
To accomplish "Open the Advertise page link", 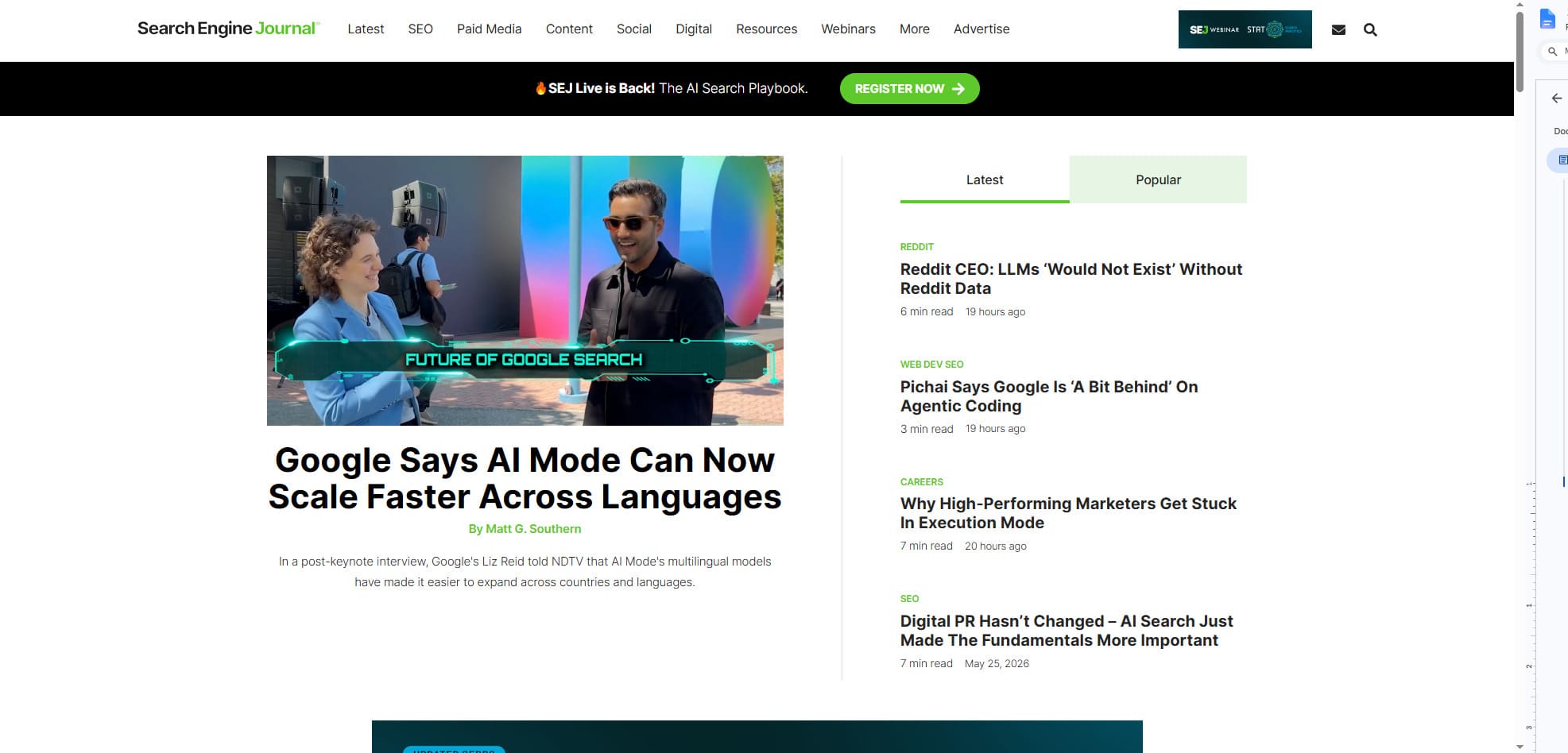I will click(981, 29).
